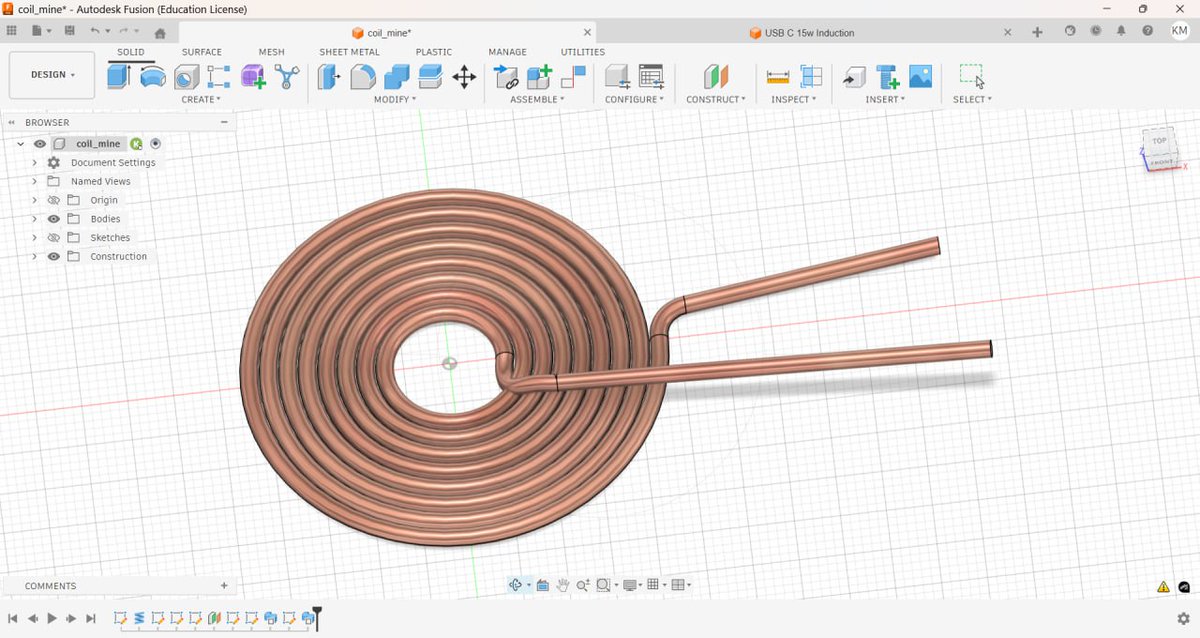This screenshot has width=1200, height=638.
Task: Expand the Construction folder in browser
Action: click(x=34, y=257)
